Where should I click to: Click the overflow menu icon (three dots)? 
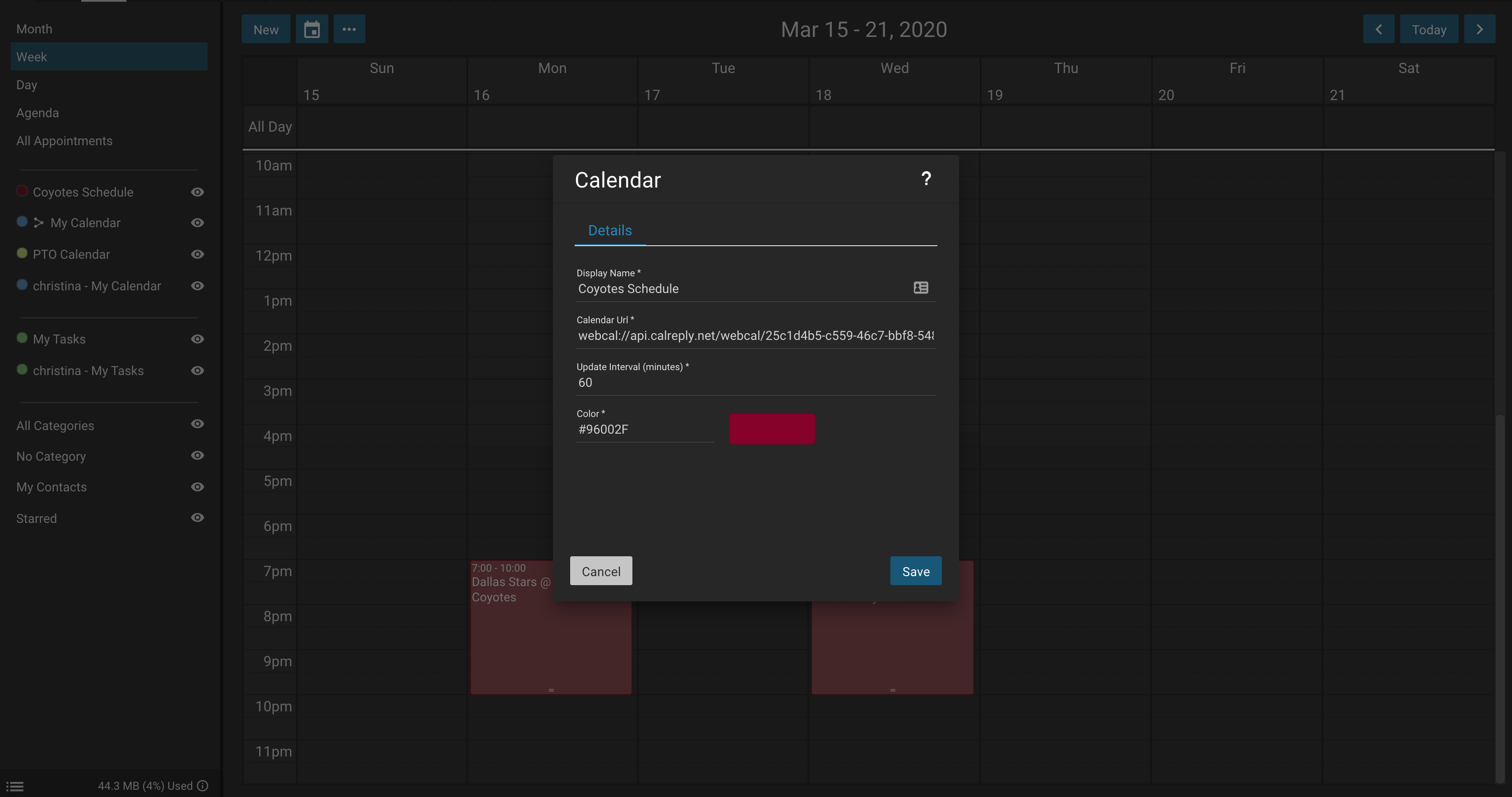(349, 29)
